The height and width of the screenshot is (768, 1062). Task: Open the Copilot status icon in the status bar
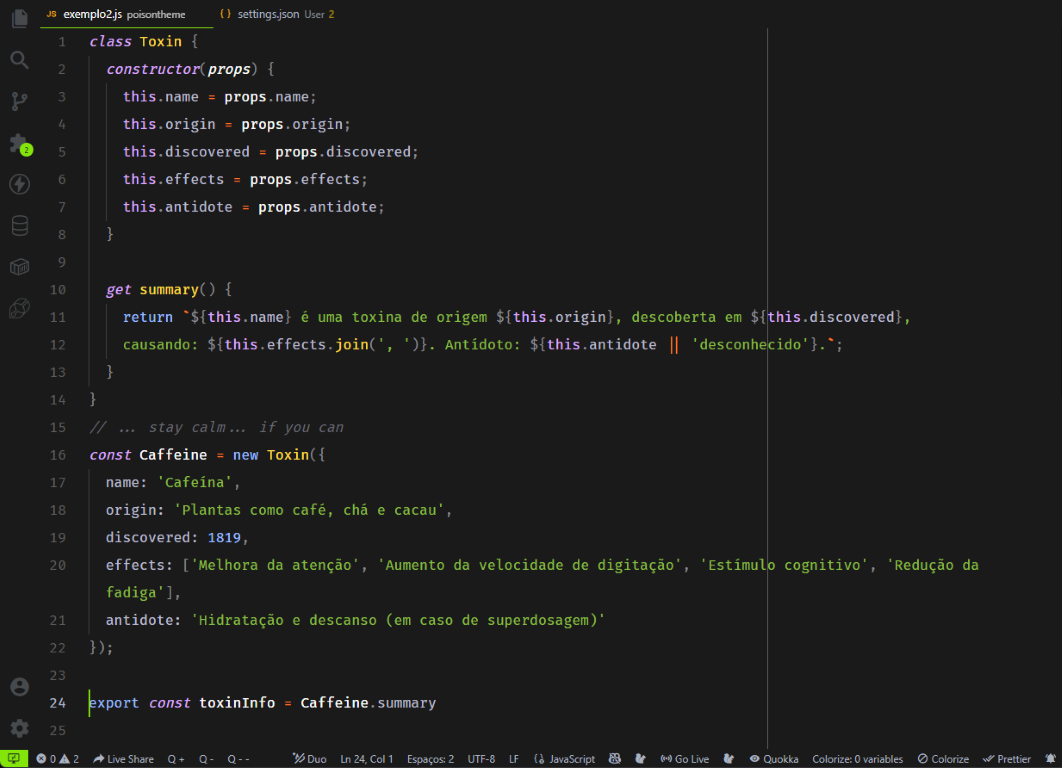click(x=614, y=759)
